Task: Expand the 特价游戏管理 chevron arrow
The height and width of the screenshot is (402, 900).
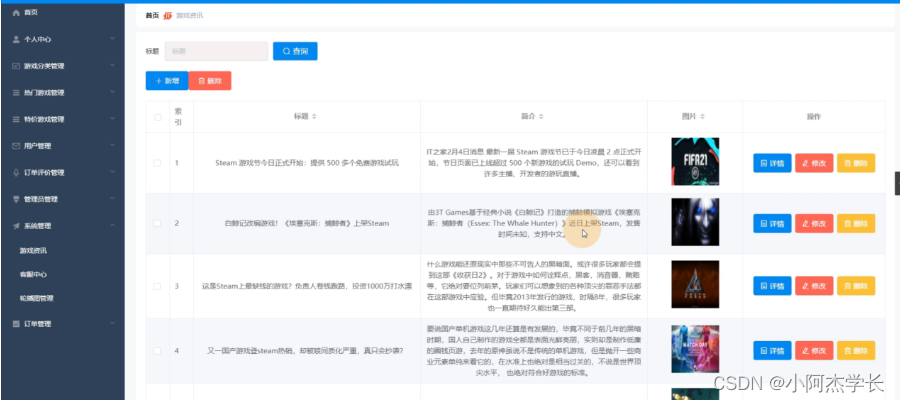Action: (x=112, y=119)
